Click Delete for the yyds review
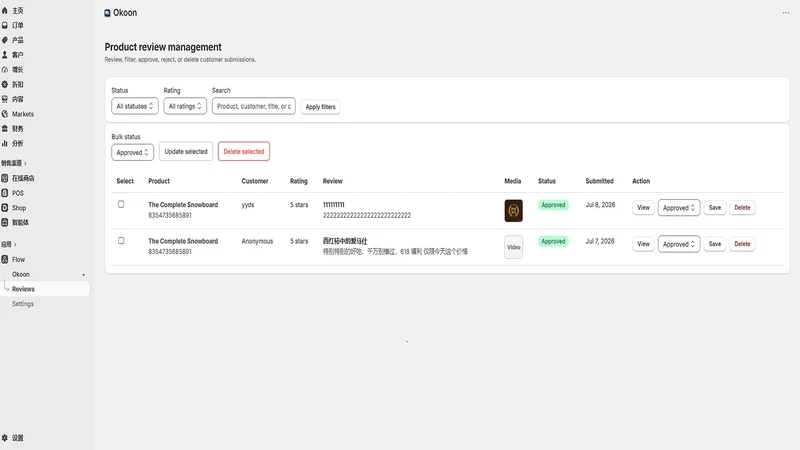This screenshot has height=450, width=800. point(742,208)
